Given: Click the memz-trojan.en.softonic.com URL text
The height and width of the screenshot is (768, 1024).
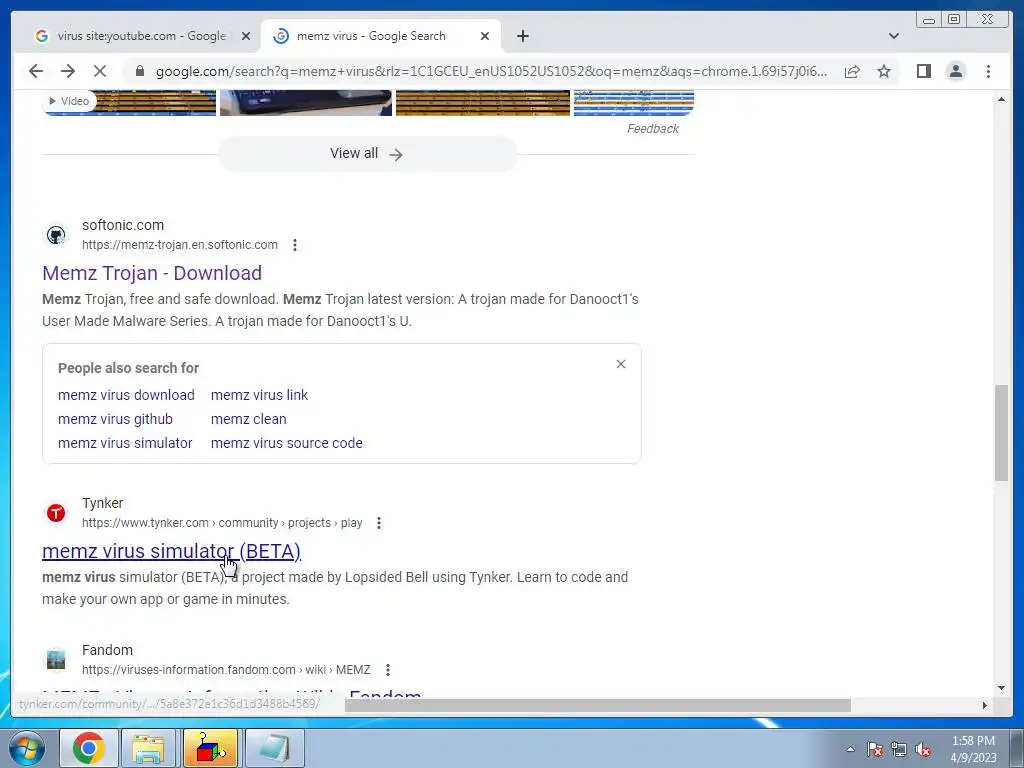Looking at the screenshot, I should [180, 245].
